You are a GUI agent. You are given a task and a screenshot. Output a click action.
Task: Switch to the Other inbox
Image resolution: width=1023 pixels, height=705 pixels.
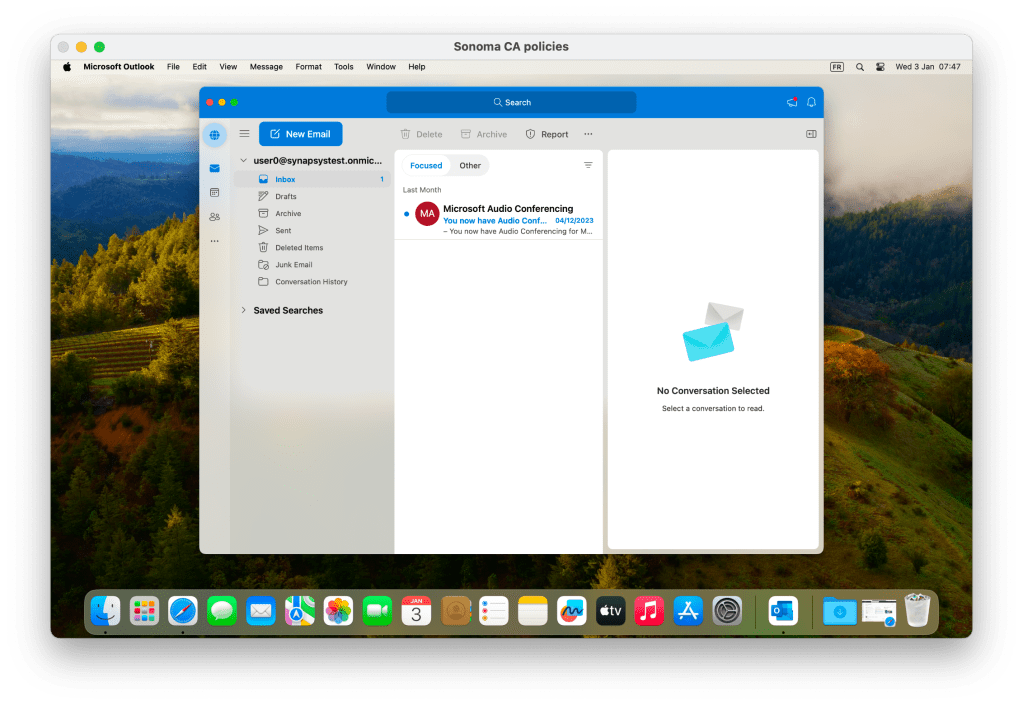[470, 166]
